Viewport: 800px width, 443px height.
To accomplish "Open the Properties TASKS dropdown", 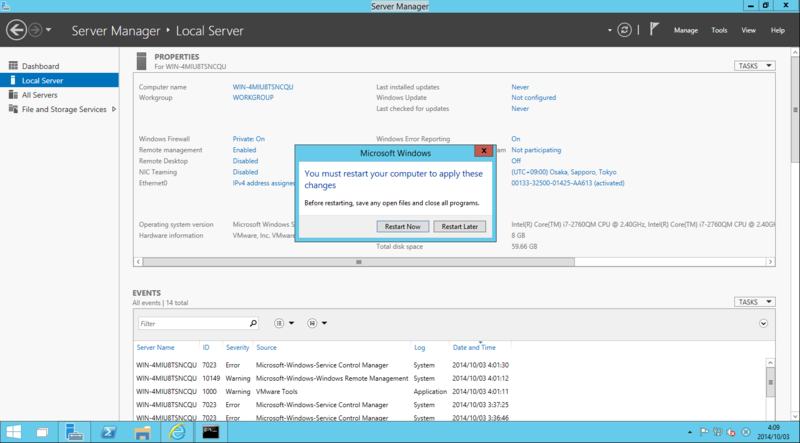I will point(755,66).
